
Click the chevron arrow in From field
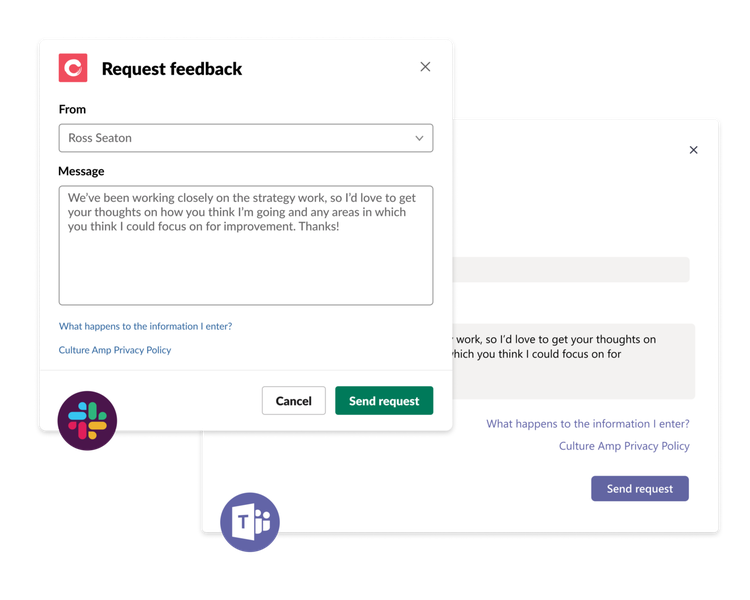coord(420,138)
